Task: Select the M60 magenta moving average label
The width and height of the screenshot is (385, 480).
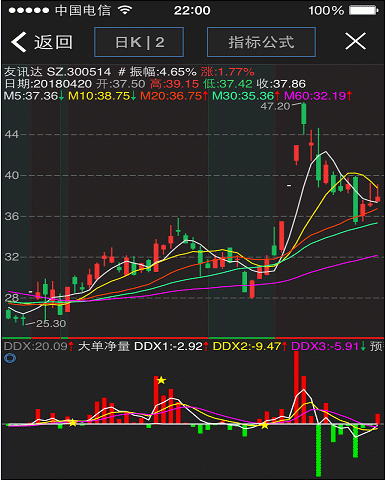Action: 318,96
